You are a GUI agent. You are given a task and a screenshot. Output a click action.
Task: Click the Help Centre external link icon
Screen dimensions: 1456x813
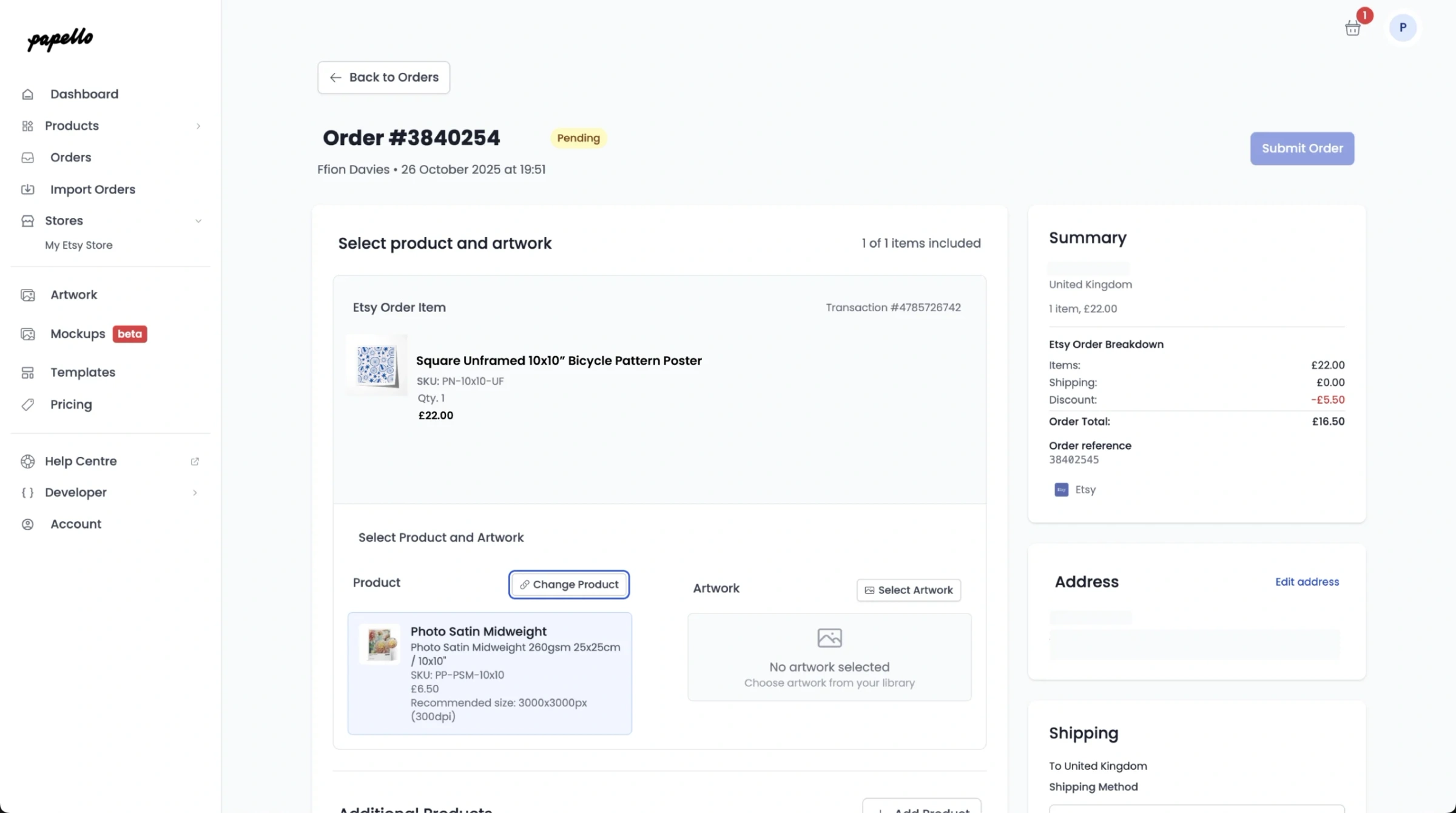pyautogui.click(x=195, y=461)
